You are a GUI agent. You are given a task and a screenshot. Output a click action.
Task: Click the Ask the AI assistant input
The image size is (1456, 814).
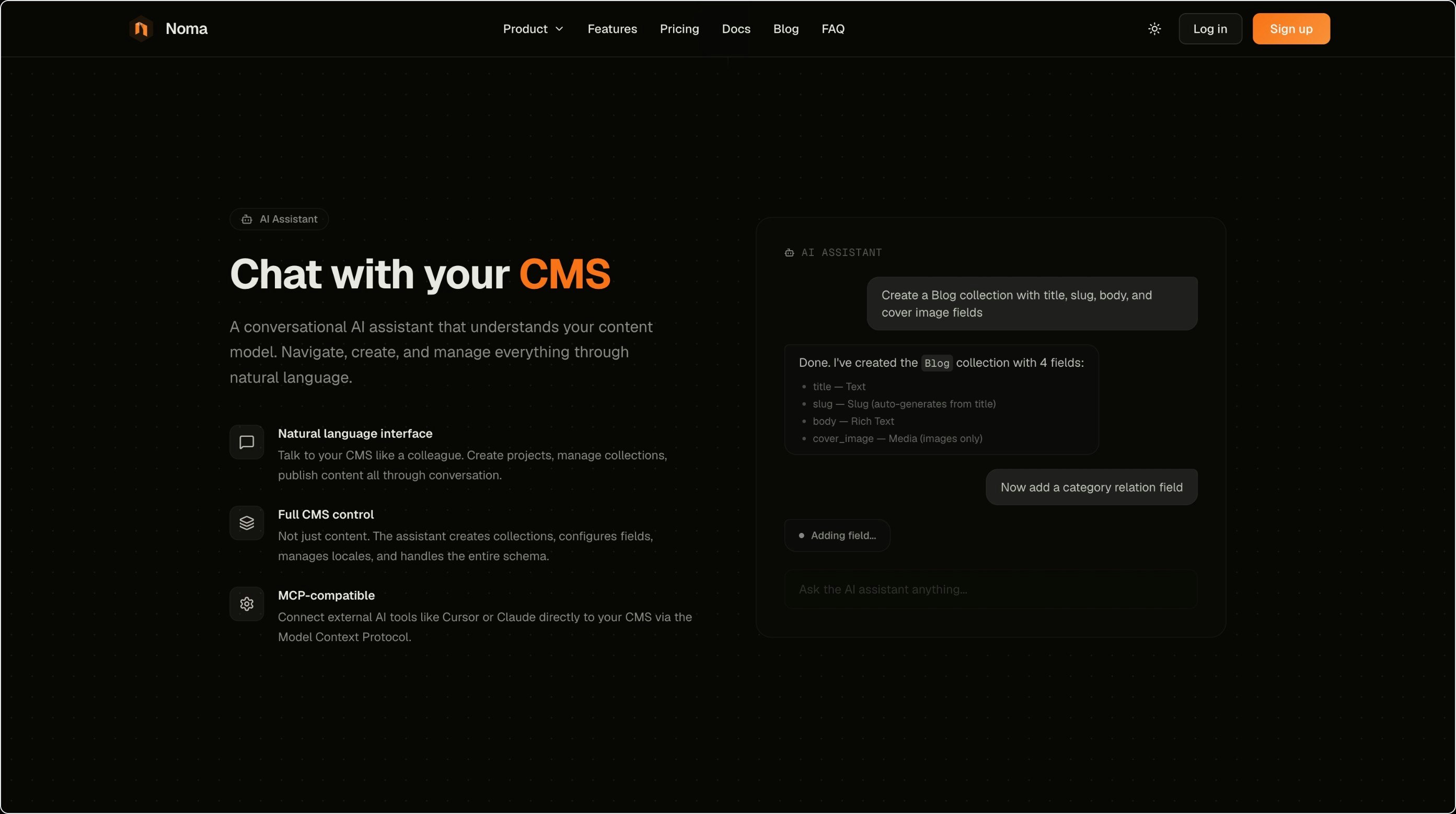990,589
